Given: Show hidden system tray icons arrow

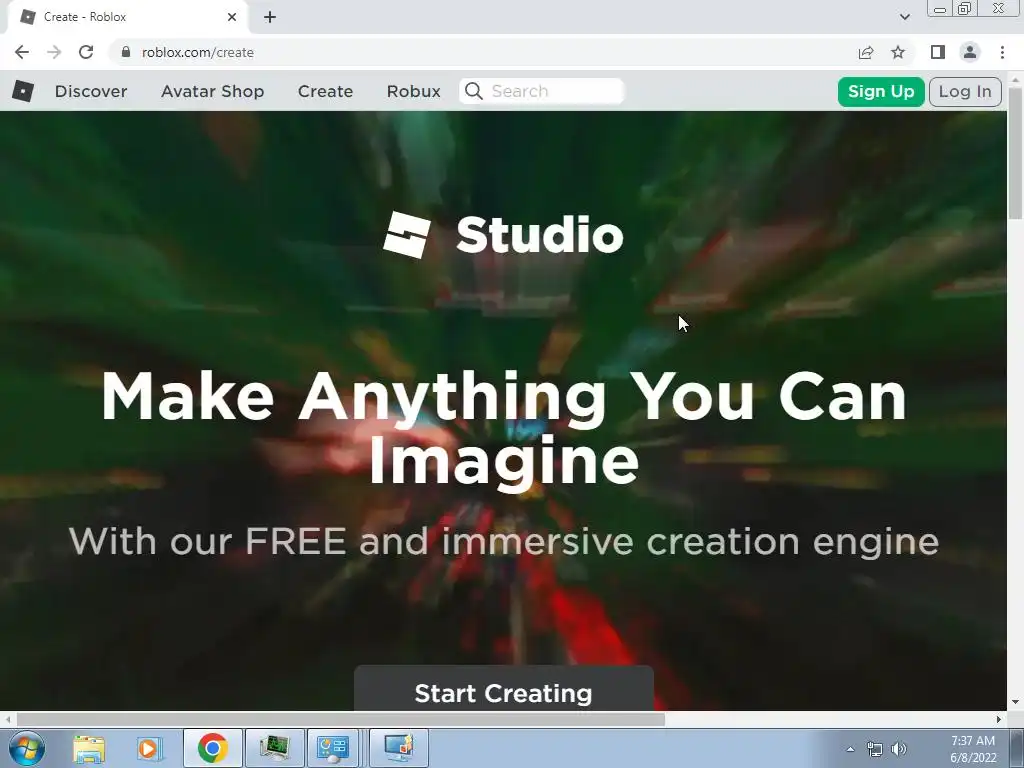Looking at the screenshot, I should click(850, 749).
